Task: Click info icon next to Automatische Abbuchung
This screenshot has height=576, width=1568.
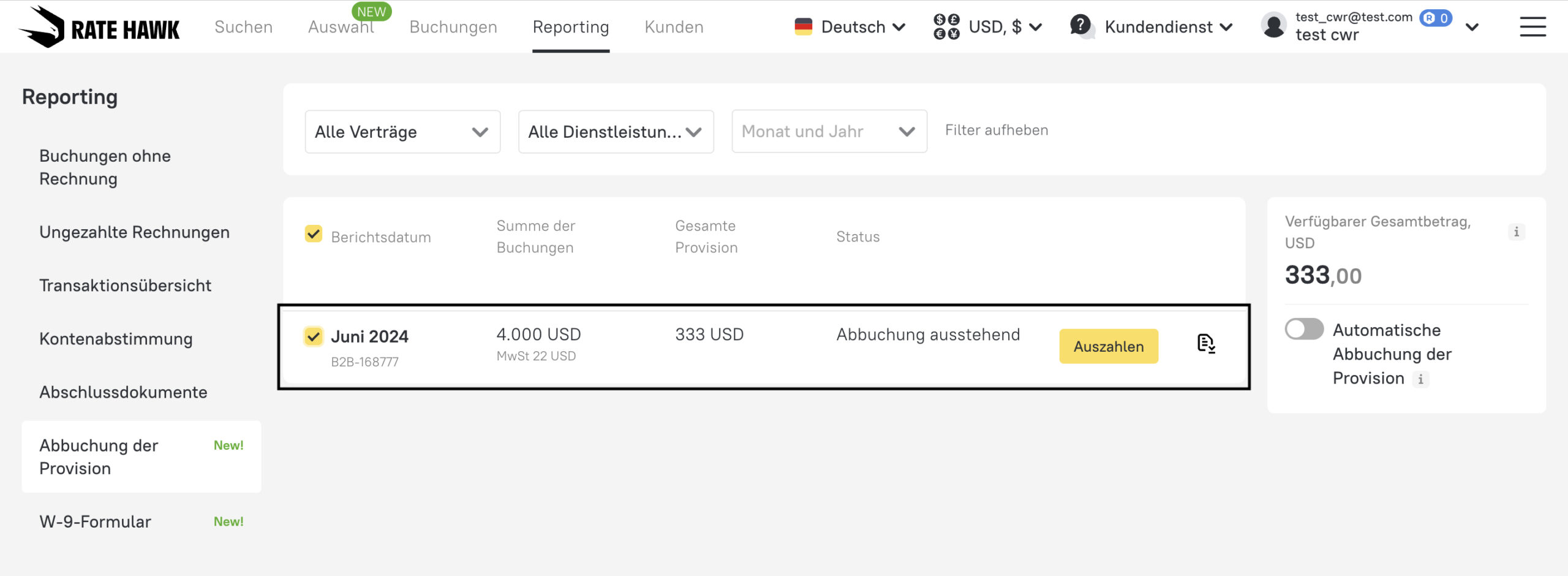Action: 1420,379
